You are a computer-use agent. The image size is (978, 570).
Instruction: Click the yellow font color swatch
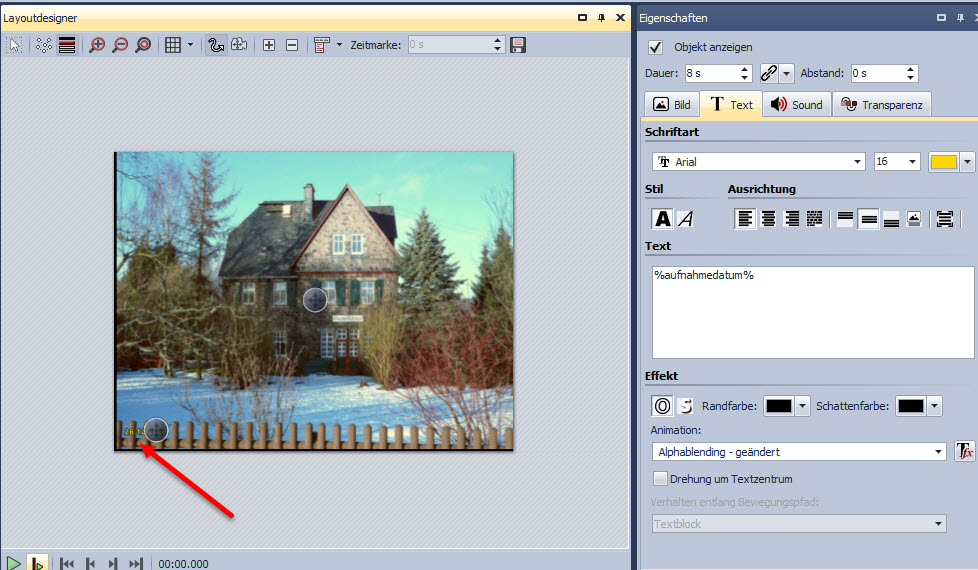click(943, 162)
